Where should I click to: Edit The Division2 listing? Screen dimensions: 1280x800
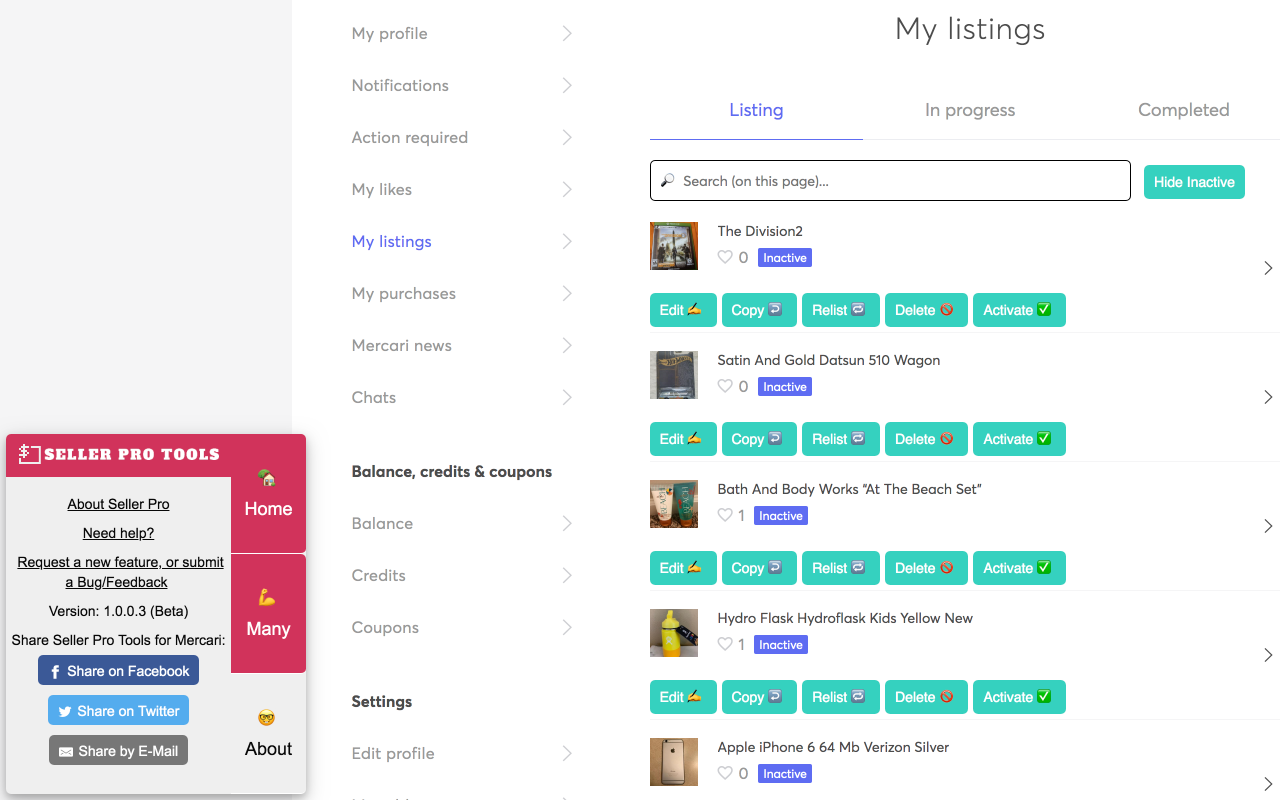[x=683, y=310]
